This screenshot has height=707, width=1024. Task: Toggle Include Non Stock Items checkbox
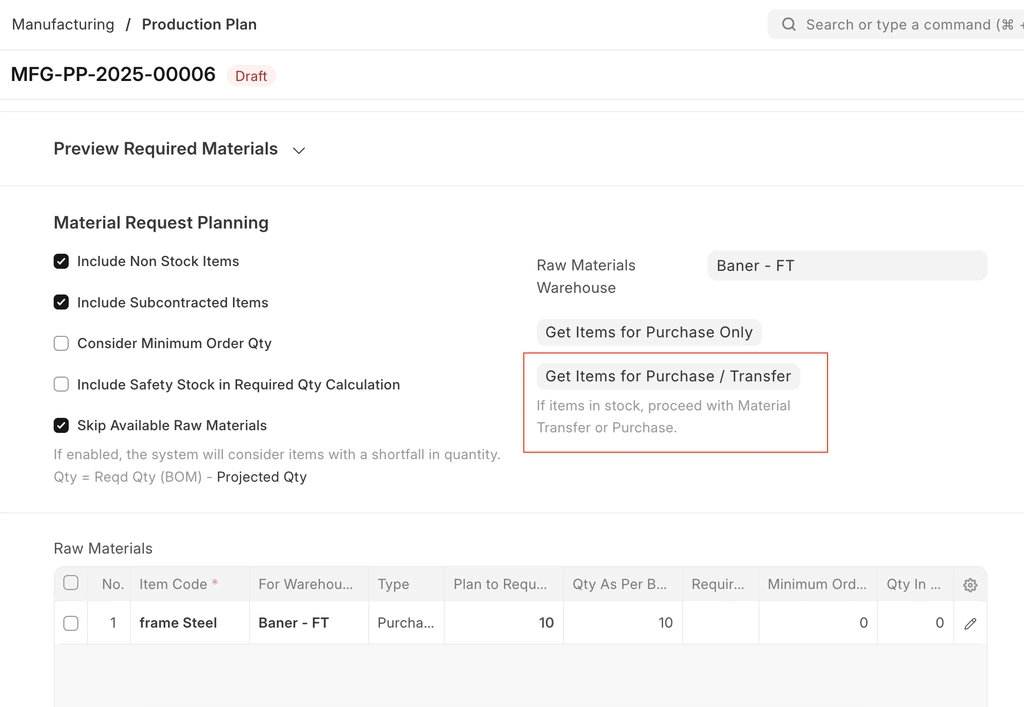pyautogui.click(x=61, y=261)
